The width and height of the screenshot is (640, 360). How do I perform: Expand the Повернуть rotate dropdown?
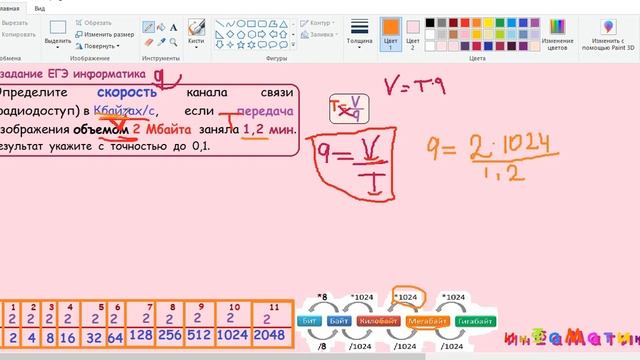[x=118, y=46]
